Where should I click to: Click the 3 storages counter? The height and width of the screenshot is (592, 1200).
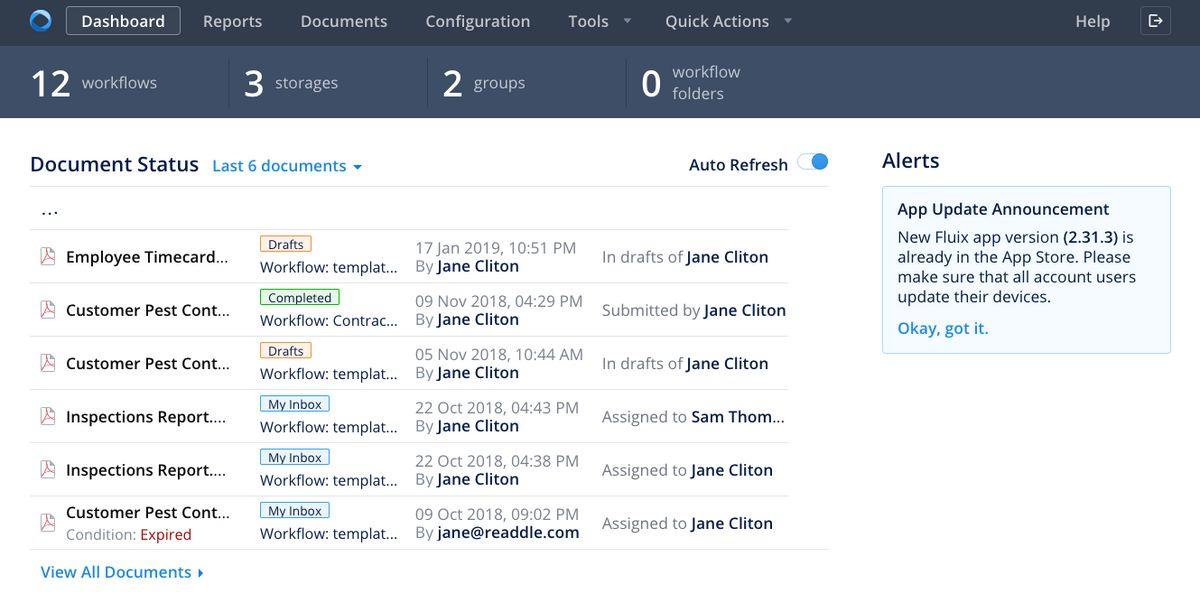pyautogui.click(x=291, y=83)
